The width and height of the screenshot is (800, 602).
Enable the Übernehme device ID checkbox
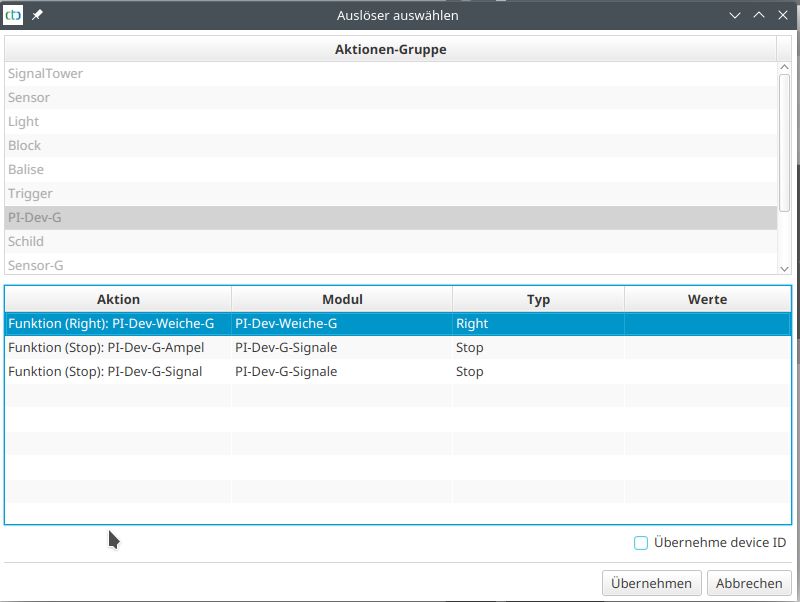(640, 542)
